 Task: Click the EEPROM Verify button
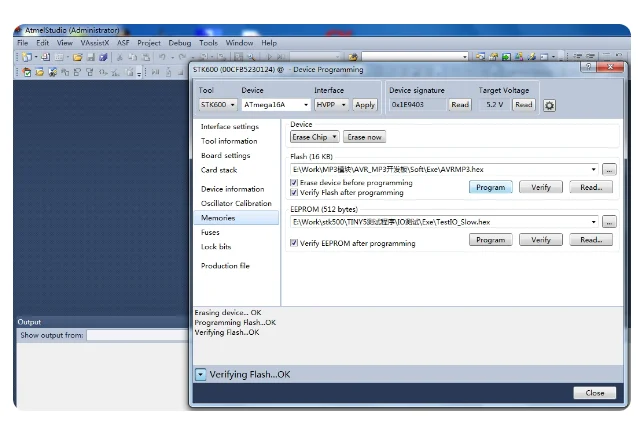(x=540, y=240)
